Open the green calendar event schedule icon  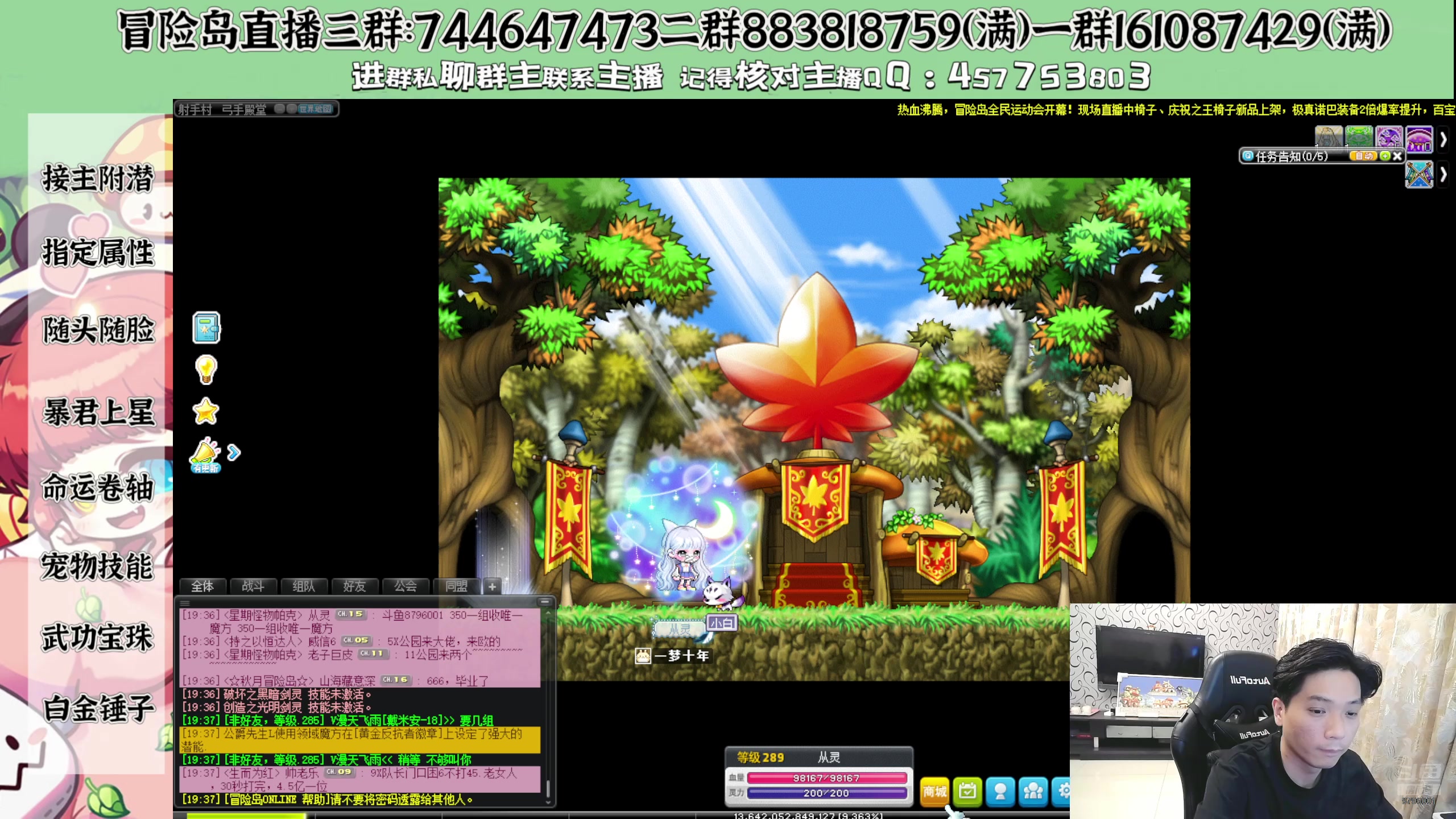[x=967, y=792]
